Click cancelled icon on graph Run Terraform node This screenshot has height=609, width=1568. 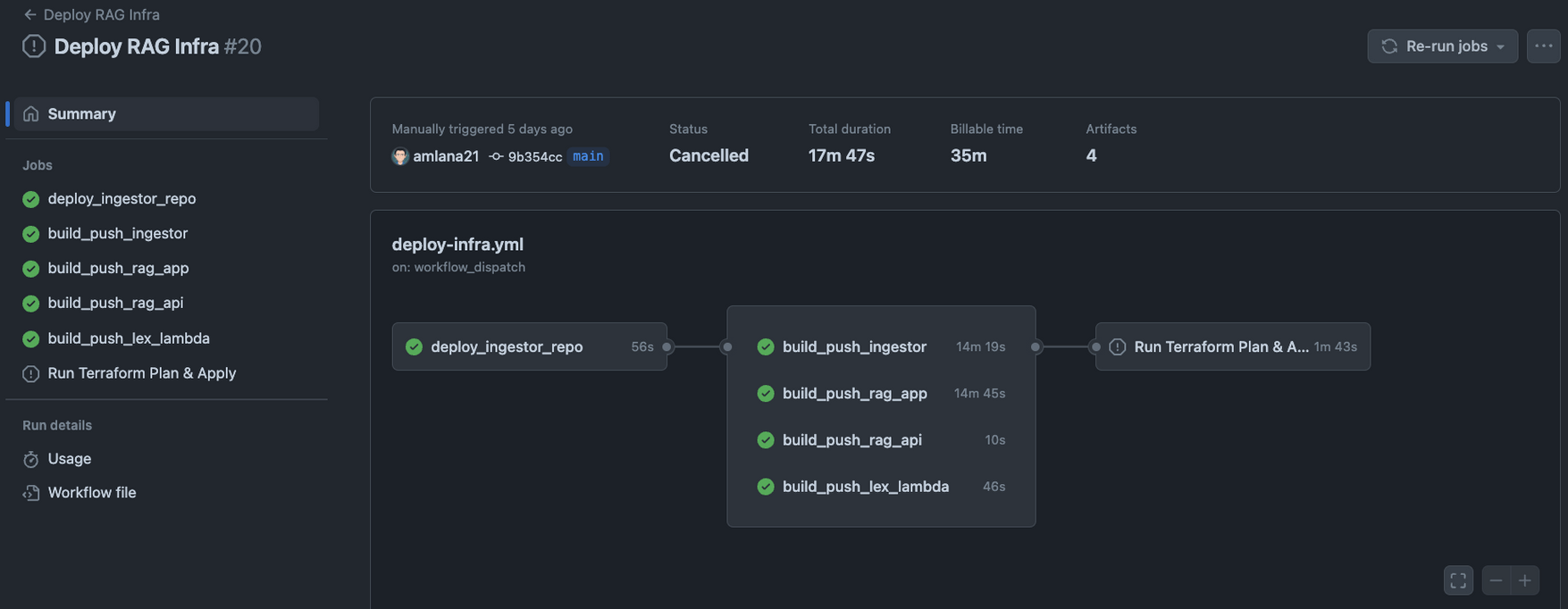(1118, 346)
